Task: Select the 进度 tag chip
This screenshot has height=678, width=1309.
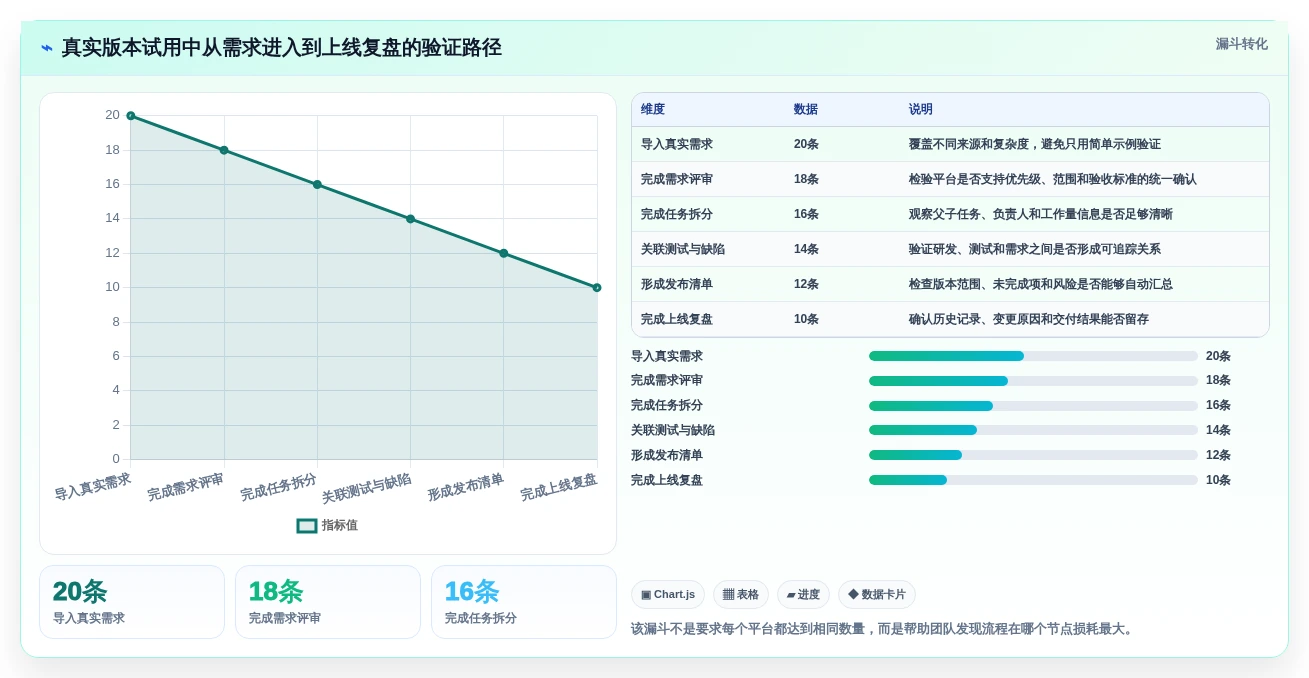Action: coord(803,594)
